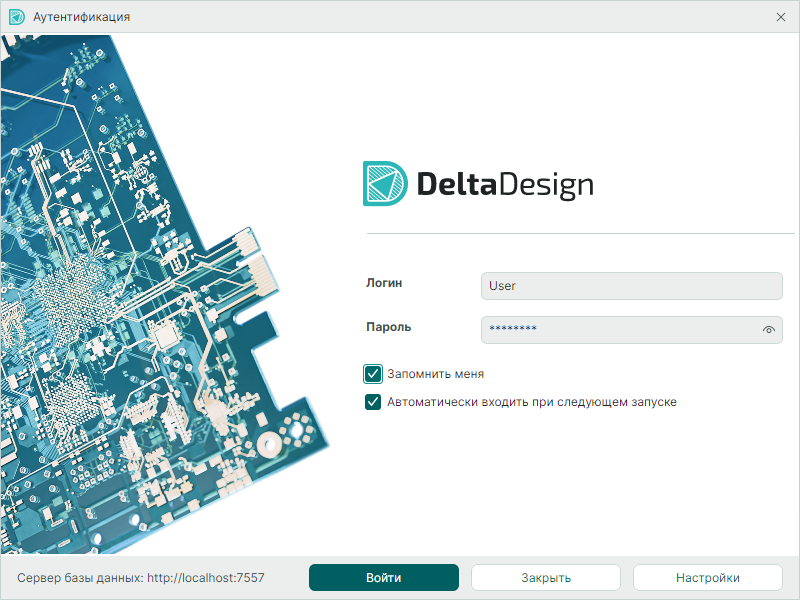Click the masked password asterisks

[x=514, y=330]
